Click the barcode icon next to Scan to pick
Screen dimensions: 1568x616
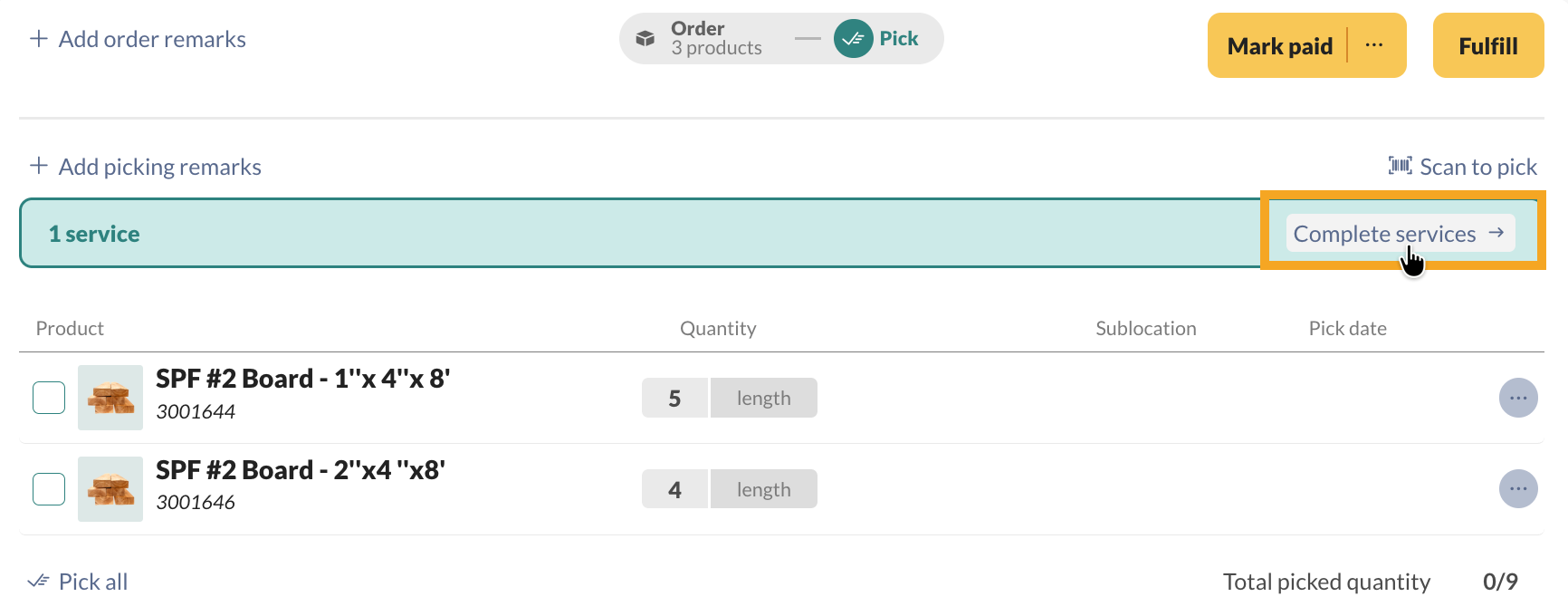click(x=1401, y=166)
